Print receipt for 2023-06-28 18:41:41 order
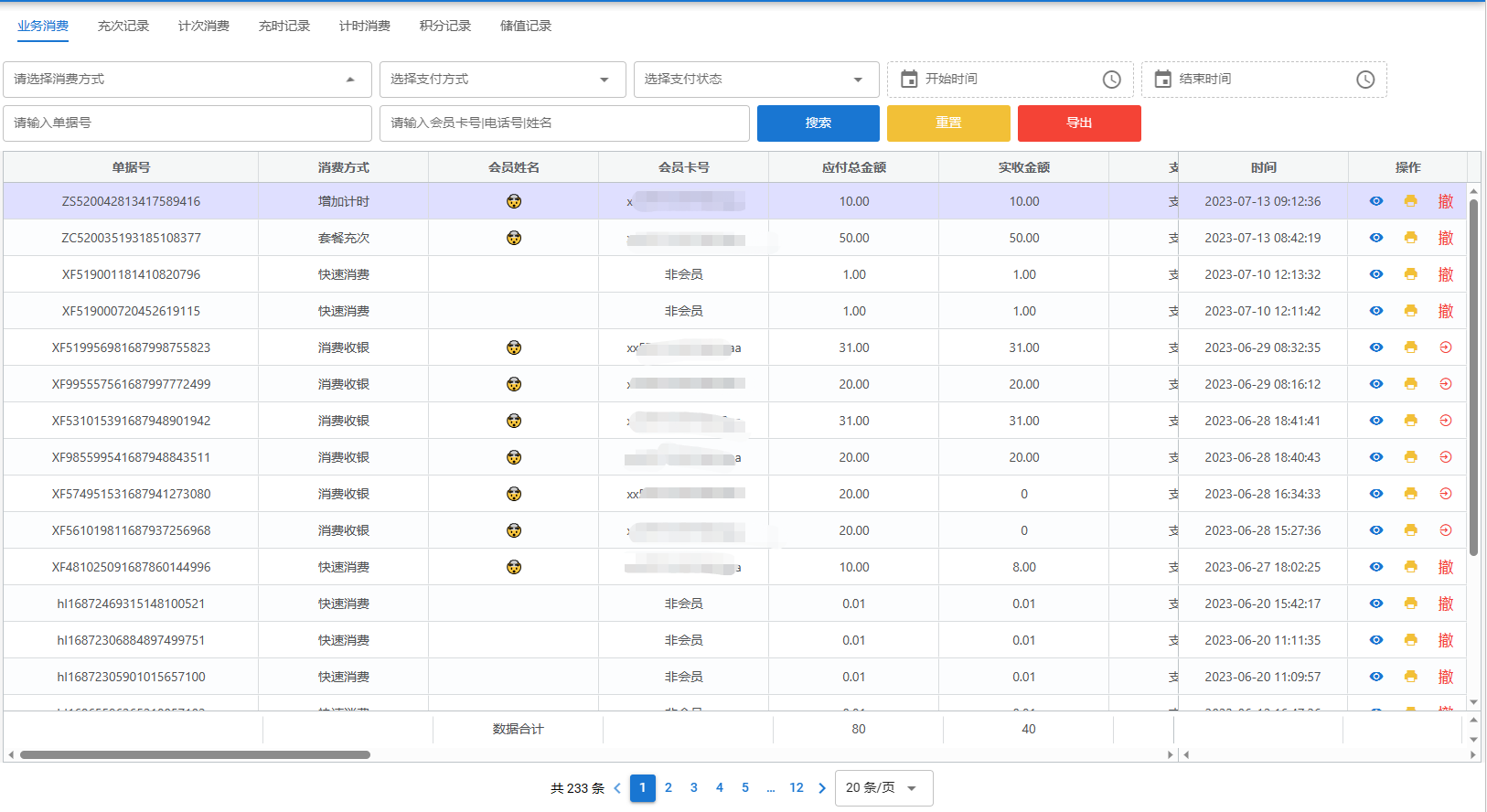The height and width of the screenshot is (812, 1487). 1411,421
